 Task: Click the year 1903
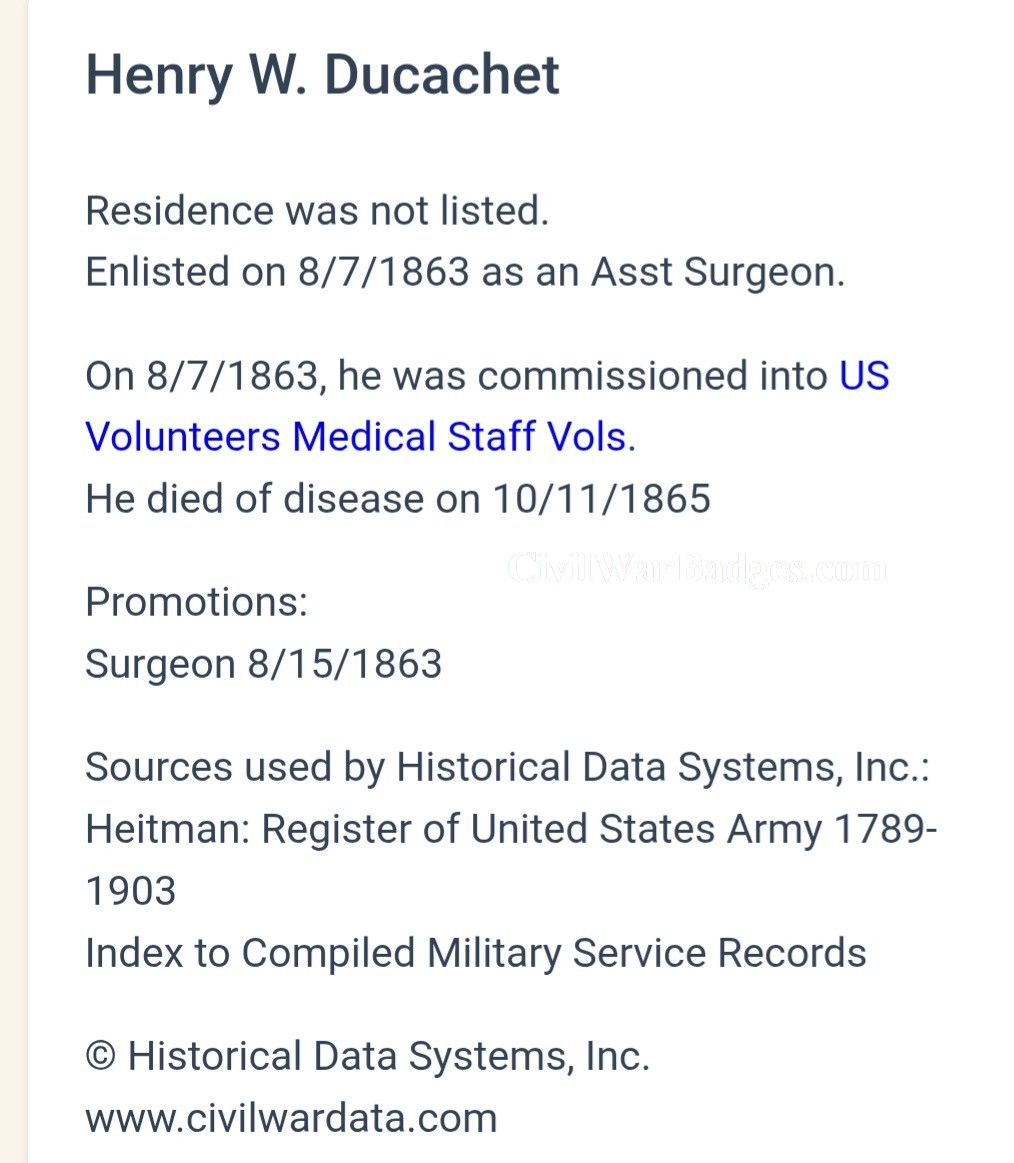click(131, 891)
